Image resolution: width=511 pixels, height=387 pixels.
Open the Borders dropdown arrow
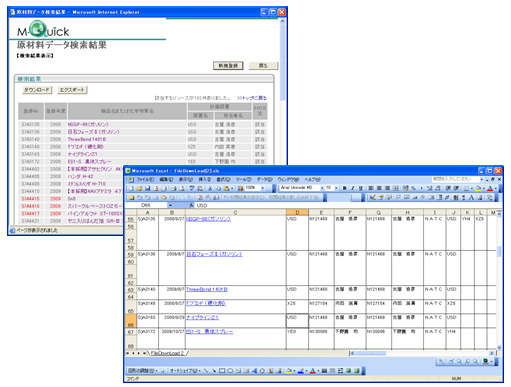click(x=472, y=188)
